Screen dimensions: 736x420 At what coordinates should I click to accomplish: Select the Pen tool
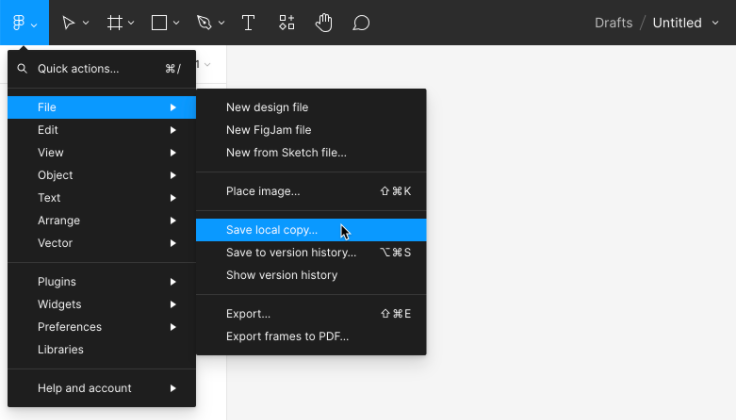[x=204, y=23]
